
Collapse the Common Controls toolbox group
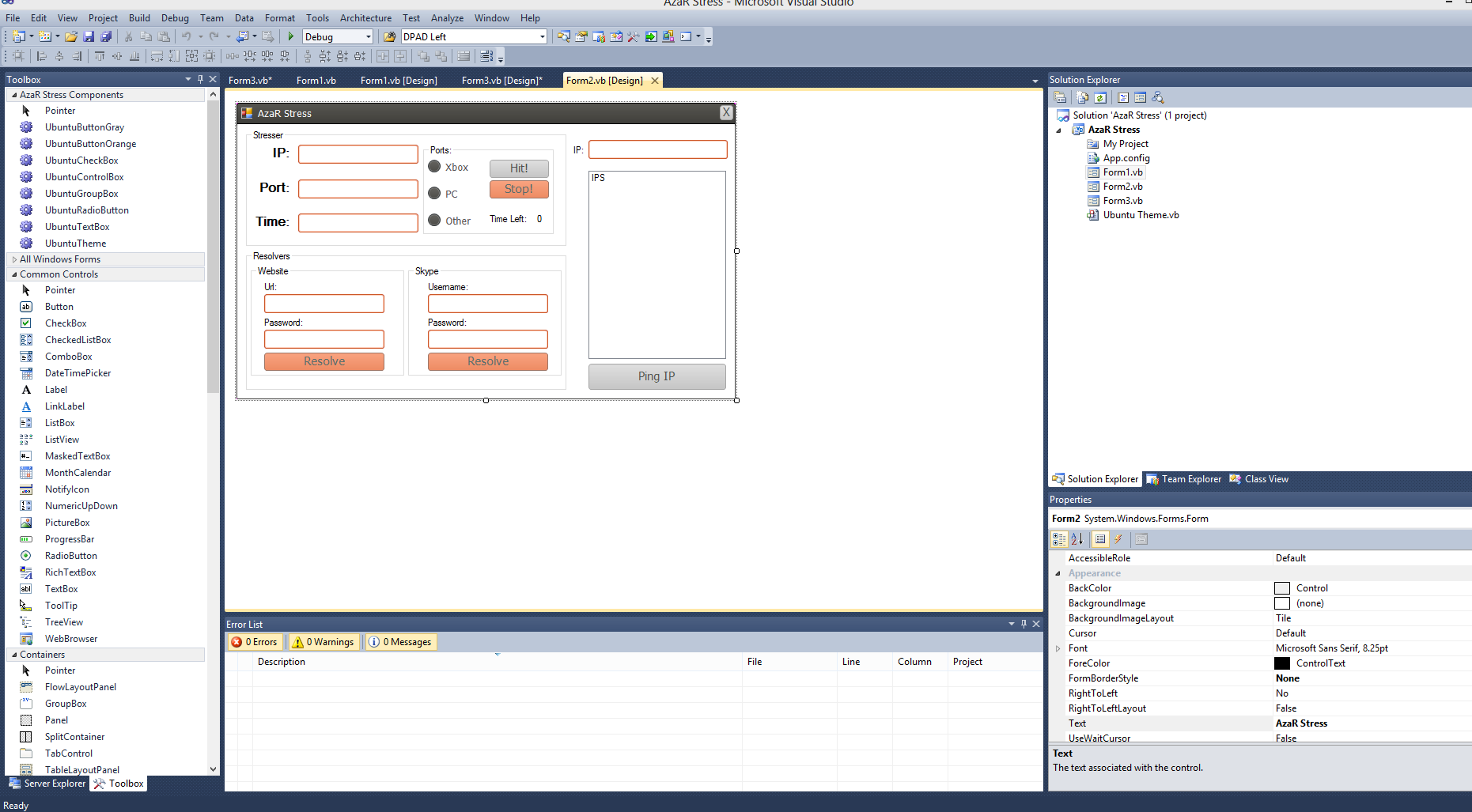coord(14,274)
